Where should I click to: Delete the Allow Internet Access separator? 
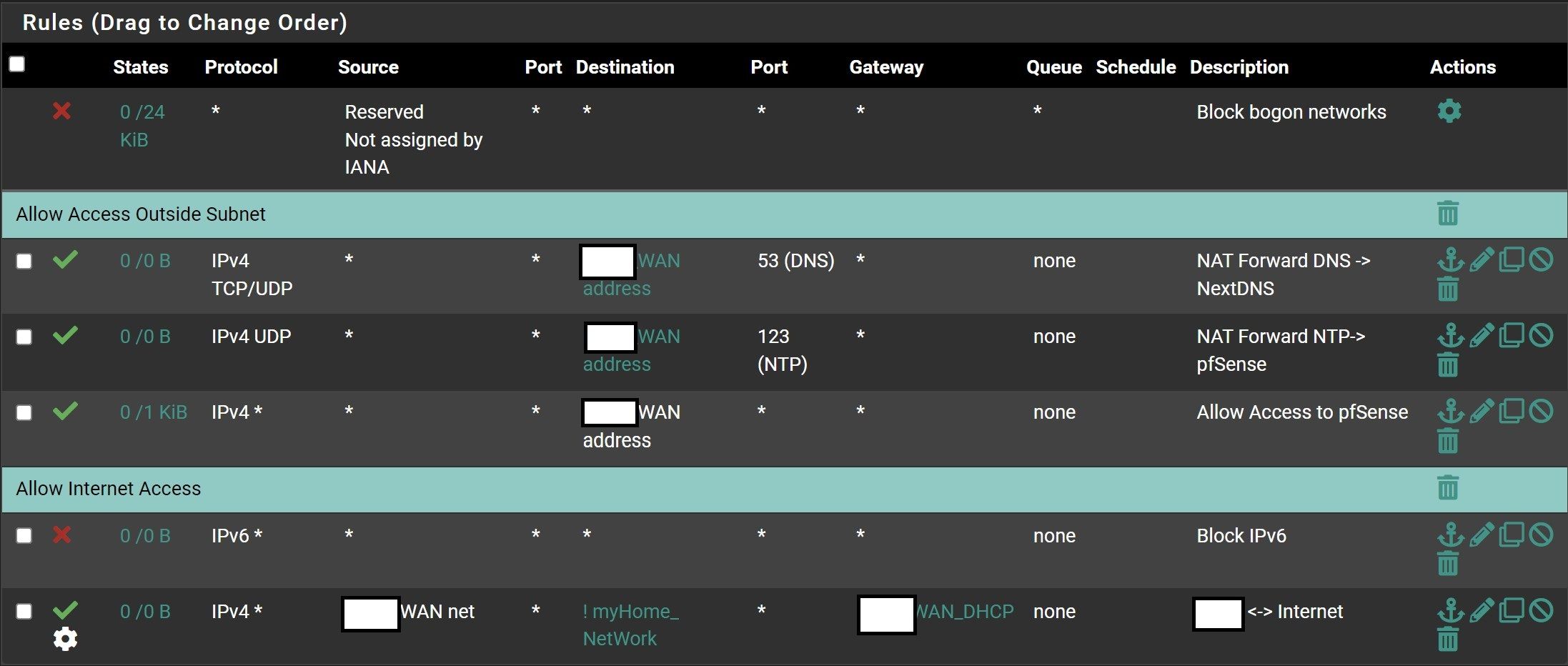[x=1447, y=488]
